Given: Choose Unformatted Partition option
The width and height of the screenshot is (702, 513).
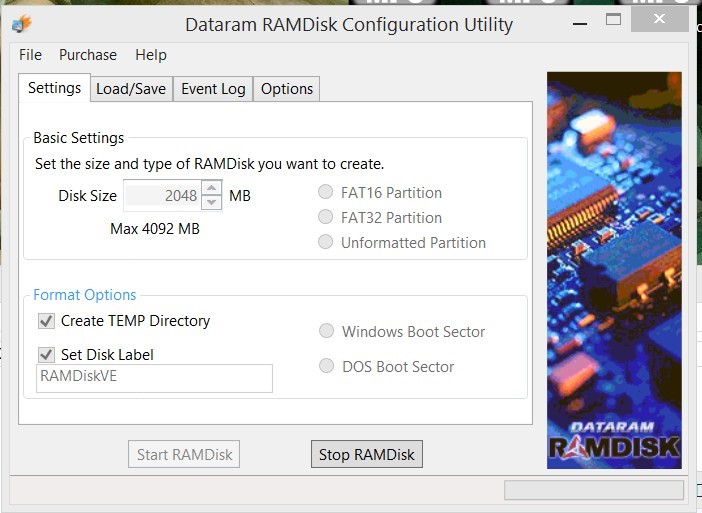Looking at the screenshot, I should point(325,242).
